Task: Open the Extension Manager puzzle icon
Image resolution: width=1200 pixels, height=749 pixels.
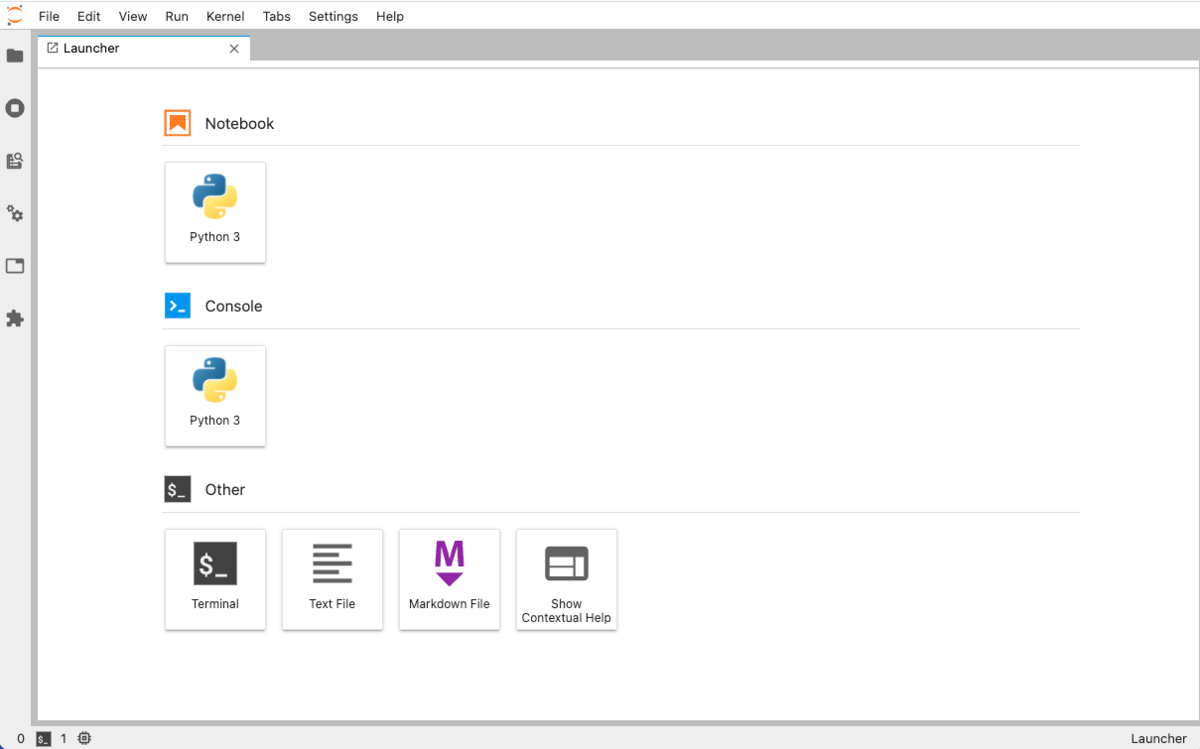Action: pyautogui.click(x=15, y=319)
